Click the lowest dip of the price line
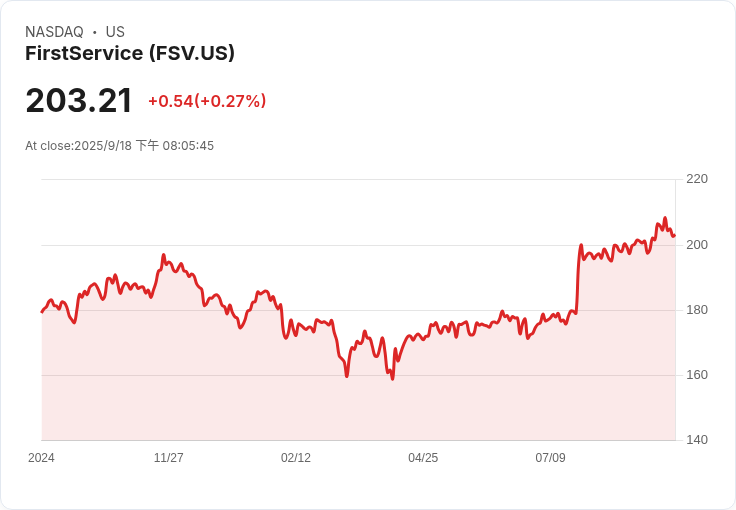 [392, 379]
